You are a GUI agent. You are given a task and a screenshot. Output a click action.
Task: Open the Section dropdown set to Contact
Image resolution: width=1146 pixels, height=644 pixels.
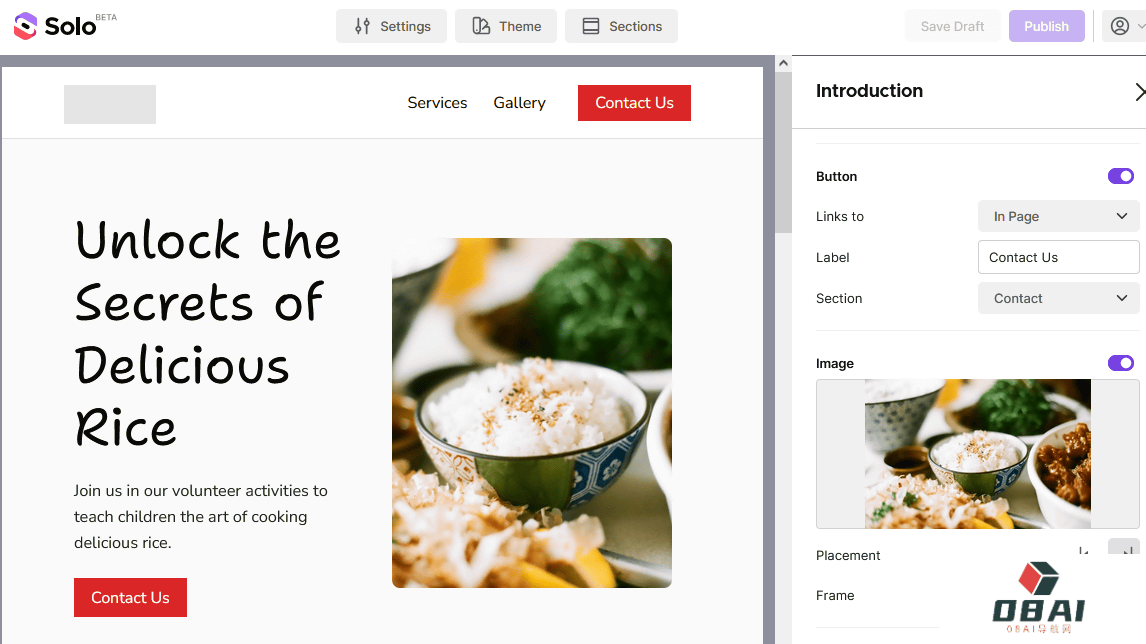pos(1058,298)
